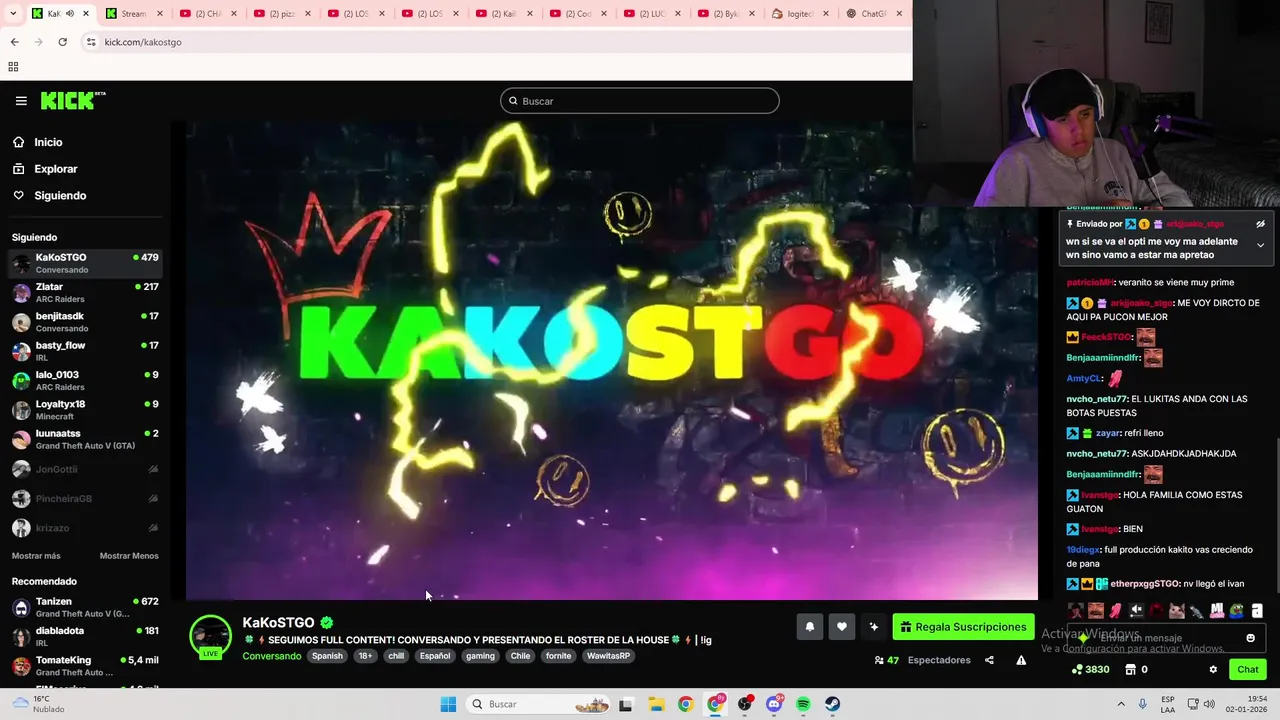The image size is (1280, 720).
Task: Open the chat shop icon showing 0
Action: point(1131,670)
